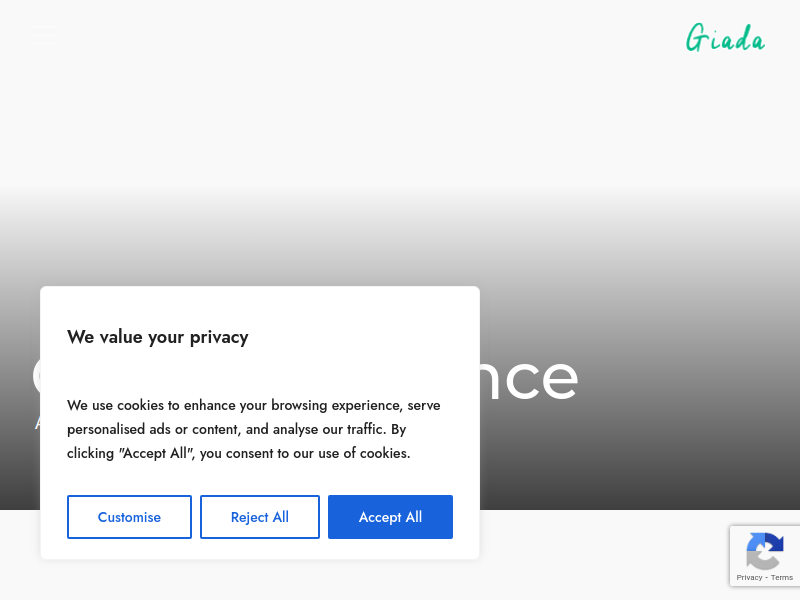Click the 'personalised ads or content' text line
800x600 pixels.
[153, 429]
